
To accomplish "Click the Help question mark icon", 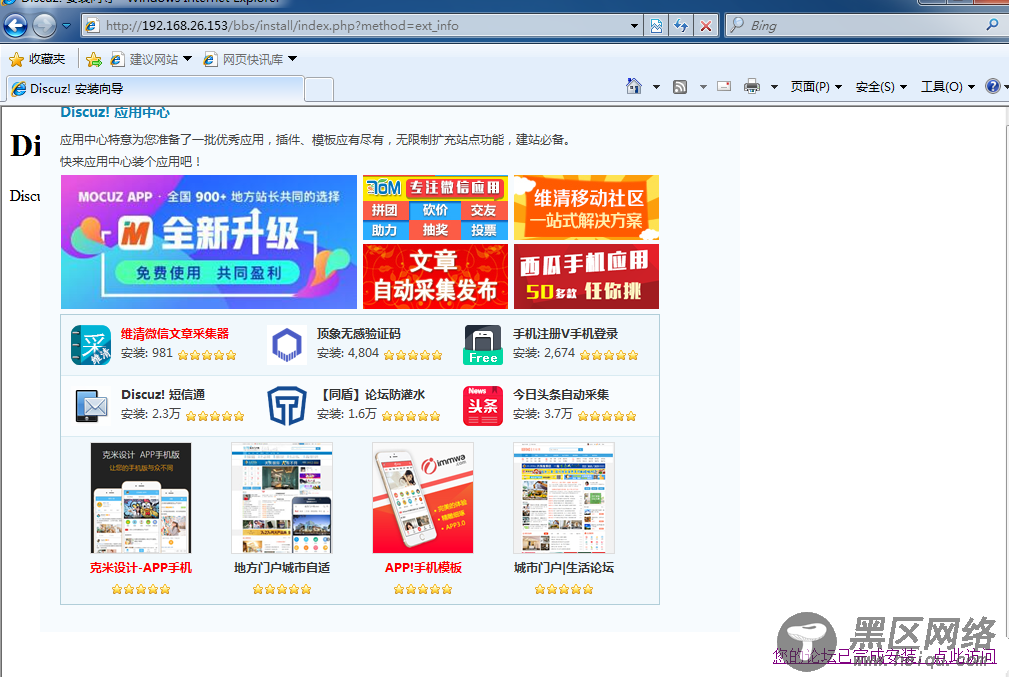I will pos(993,86).
